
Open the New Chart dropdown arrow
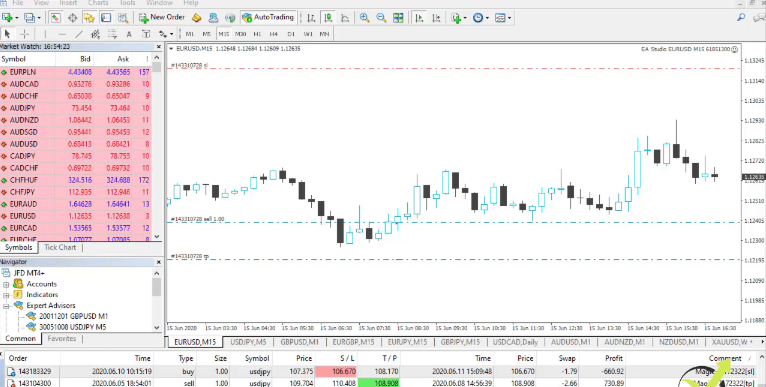coord(17,18)
